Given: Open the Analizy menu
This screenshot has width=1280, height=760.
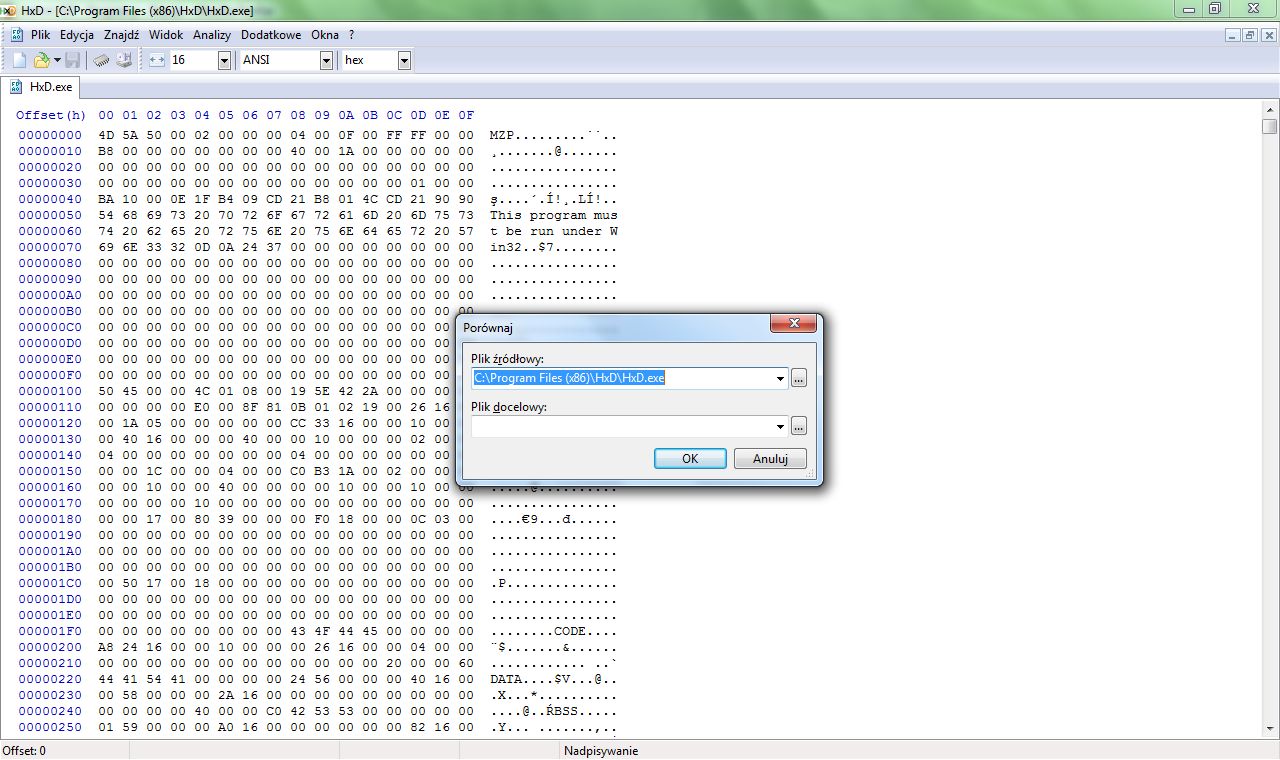Looking at the screenshot, I should pyautogui.click(x=212, y=34).
